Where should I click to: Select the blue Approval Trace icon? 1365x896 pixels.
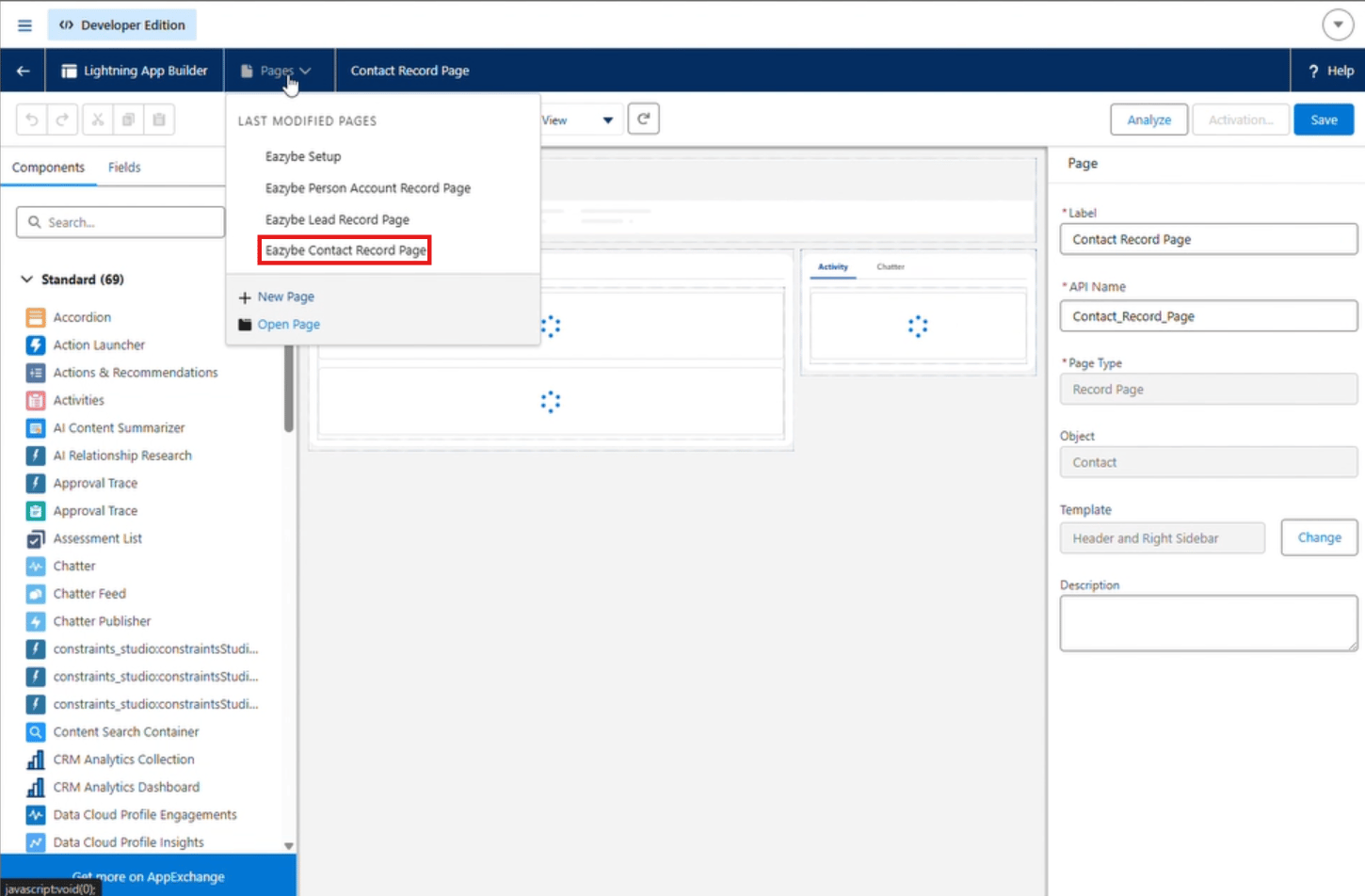36,483
